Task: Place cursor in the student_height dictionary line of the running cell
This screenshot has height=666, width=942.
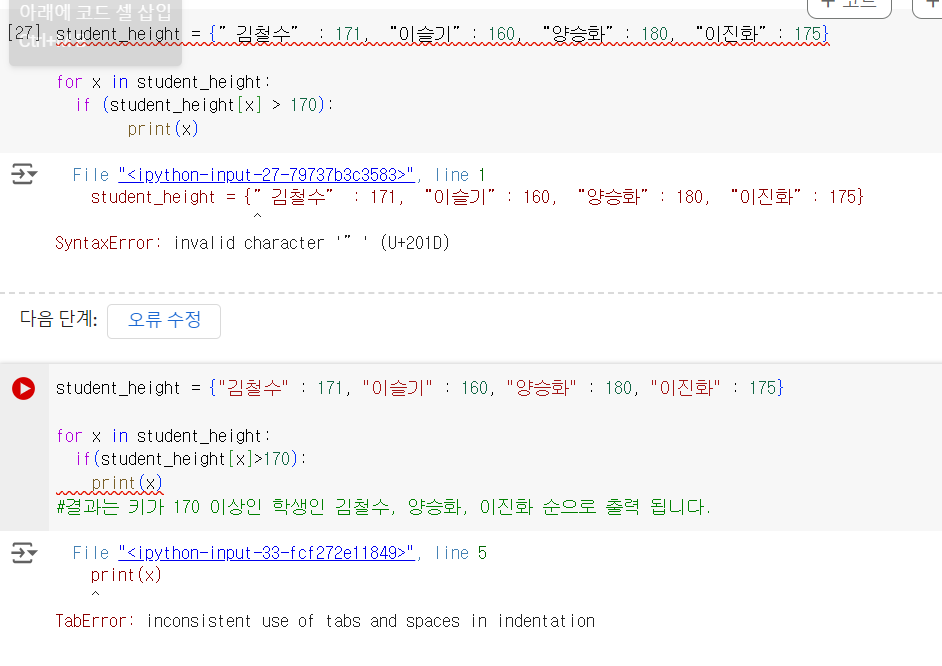Action: point(419,388)
